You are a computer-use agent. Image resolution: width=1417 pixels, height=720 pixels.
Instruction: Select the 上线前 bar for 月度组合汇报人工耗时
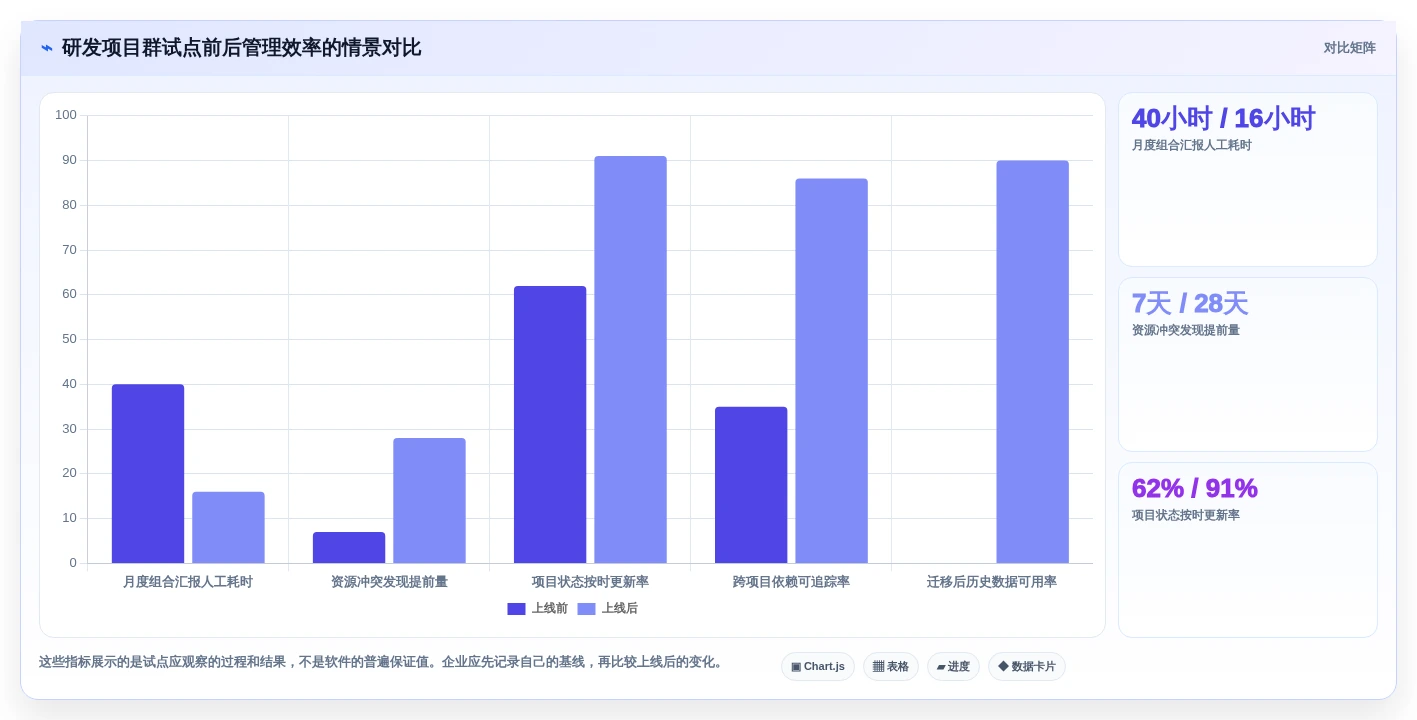tap(148, 474)
